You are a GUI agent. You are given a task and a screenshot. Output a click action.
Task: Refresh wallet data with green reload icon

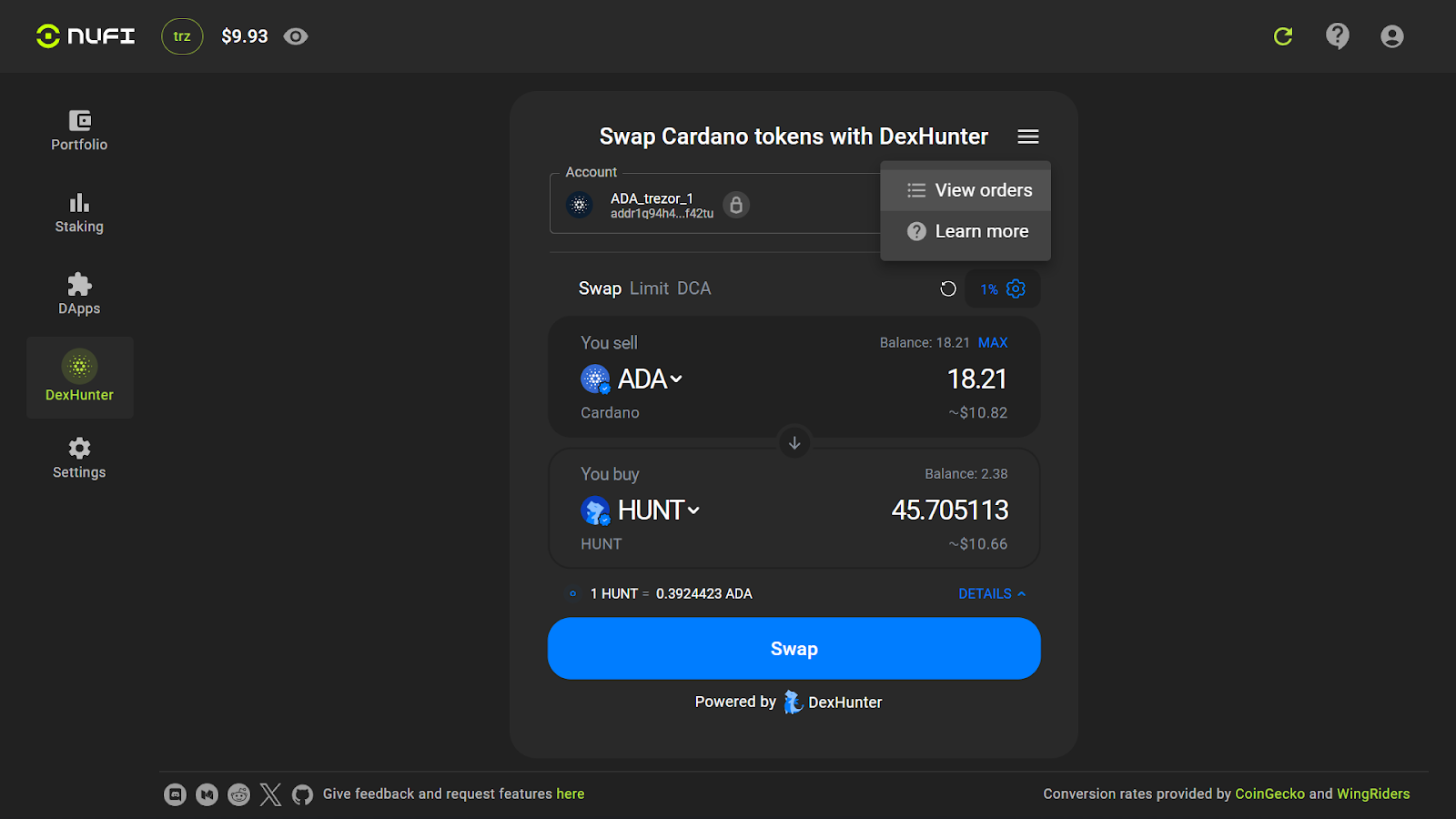(1283, 36)
